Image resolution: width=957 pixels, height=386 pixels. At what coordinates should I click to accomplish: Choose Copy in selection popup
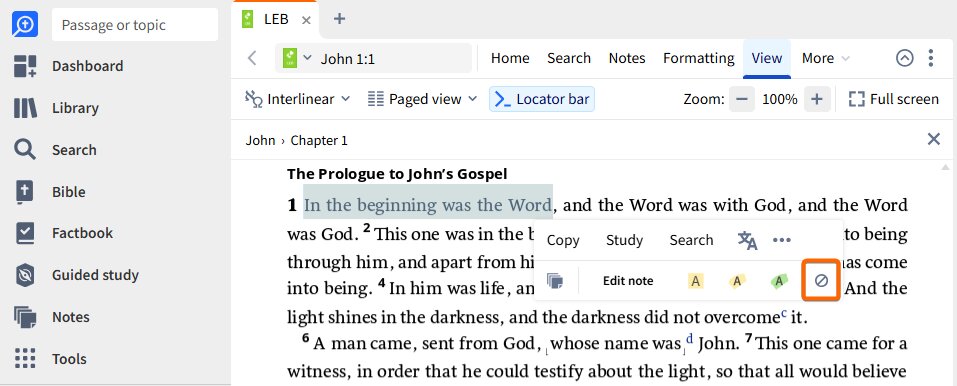[563, 241]
